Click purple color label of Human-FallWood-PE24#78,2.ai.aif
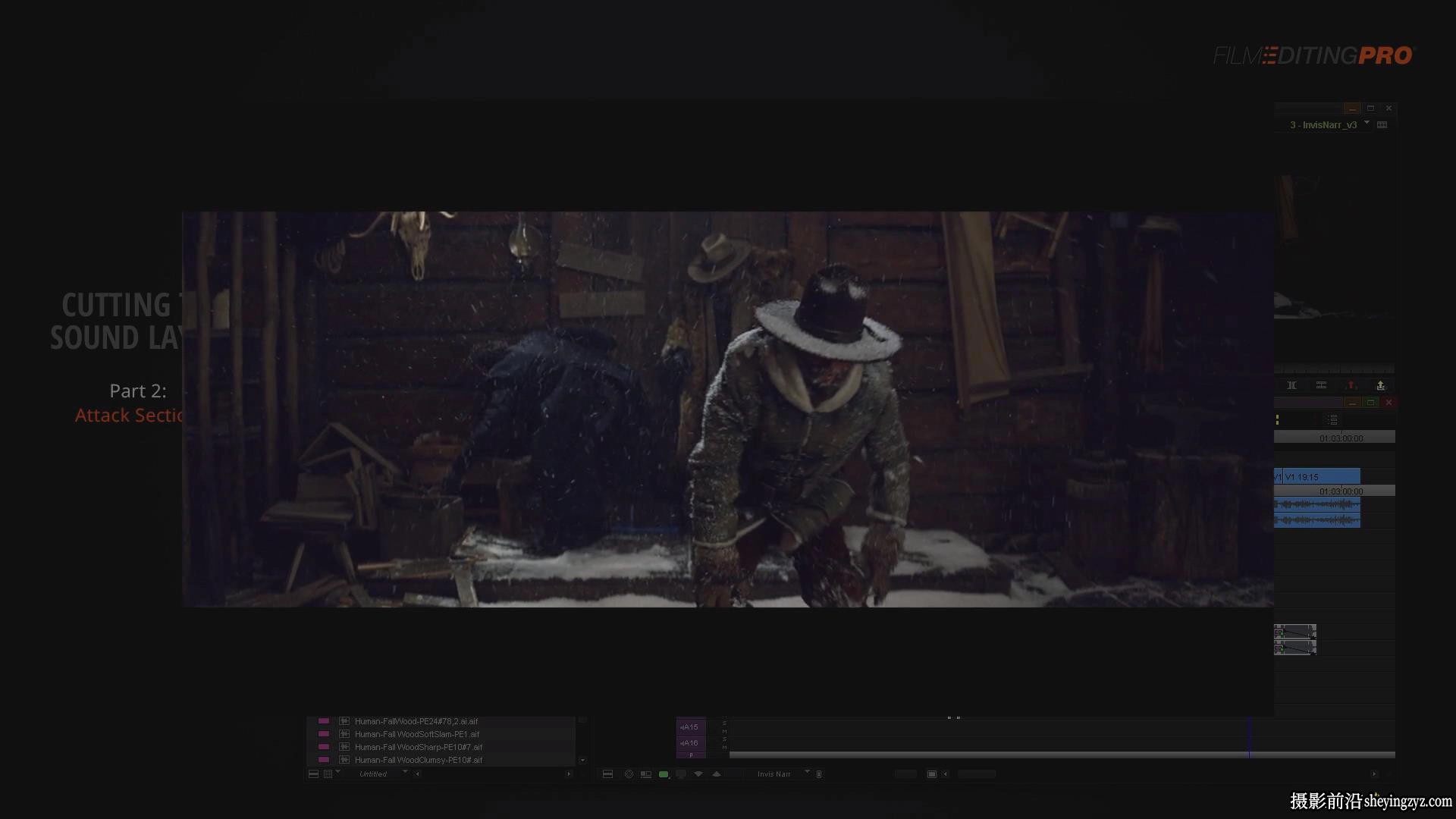This screenshot has width=1456, height=819. [x=324, y=721]
